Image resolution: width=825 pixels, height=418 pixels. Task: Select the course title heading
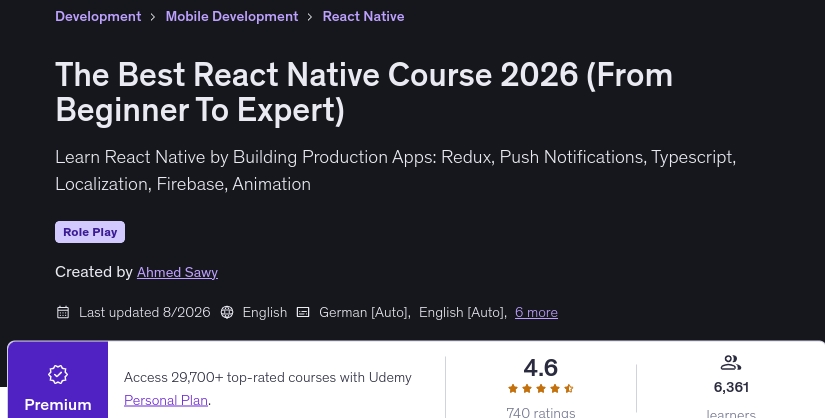364,92
